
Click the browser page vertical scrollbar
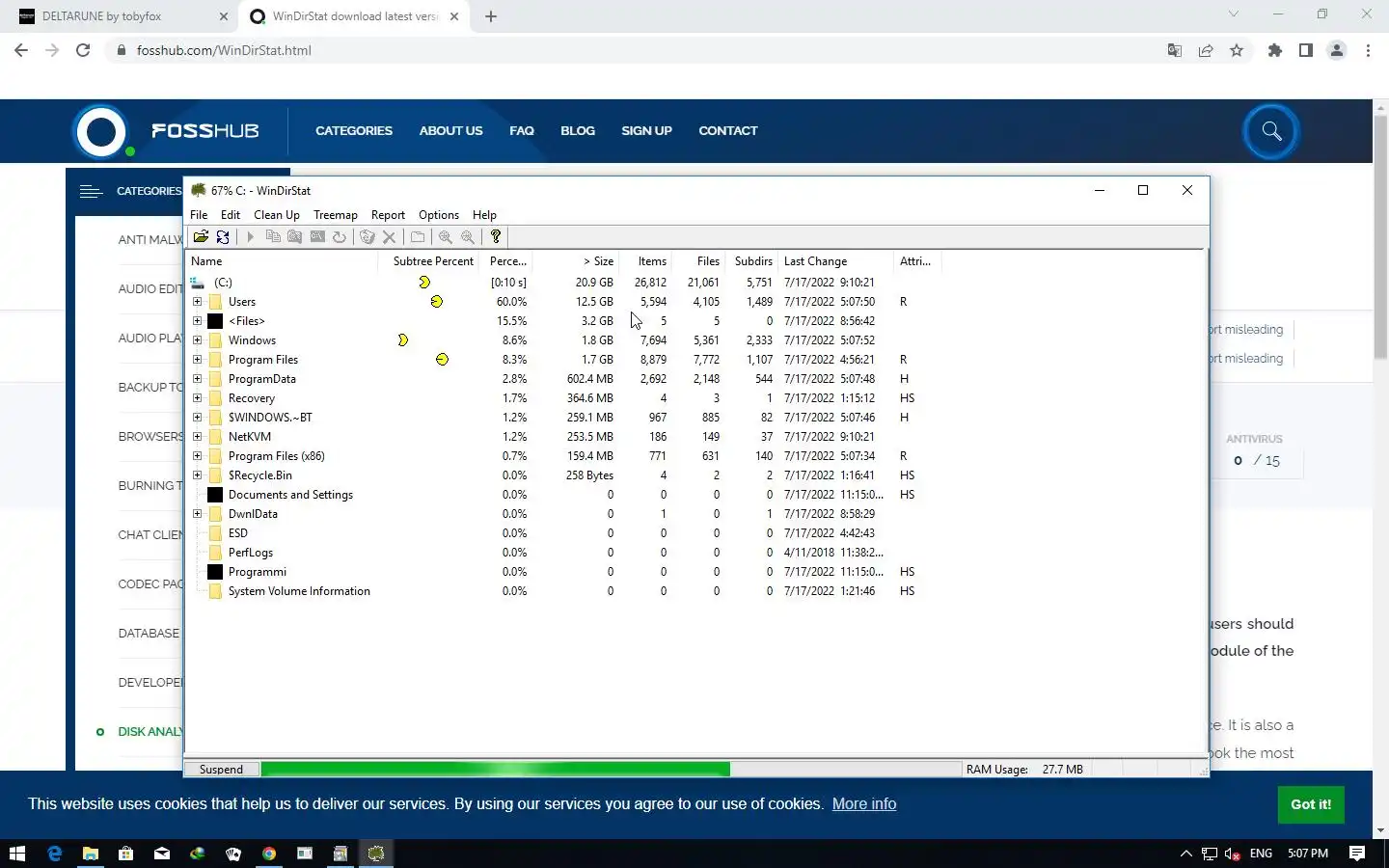(1380, 236)
